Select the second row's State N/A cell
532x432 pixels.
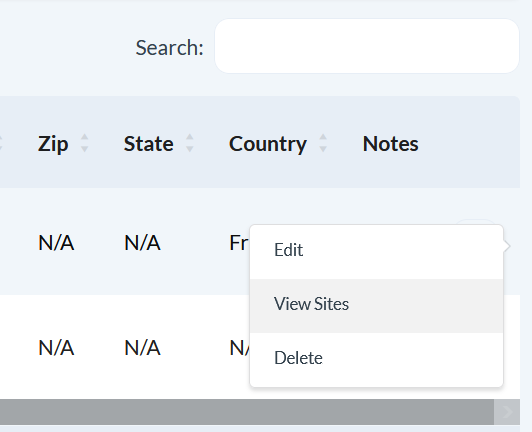click(x=142, y=348)
